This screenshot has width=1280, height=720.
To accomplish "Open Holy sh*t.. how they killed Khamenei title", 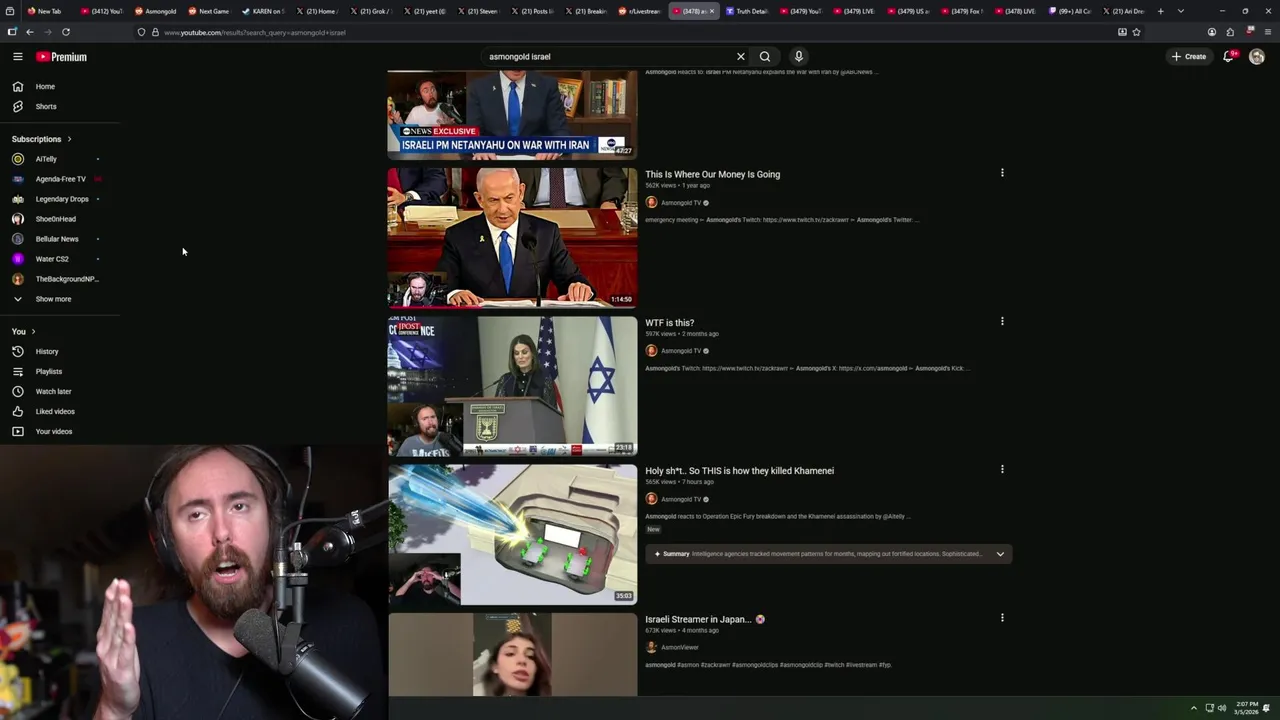I will click(x=739, y=471).
